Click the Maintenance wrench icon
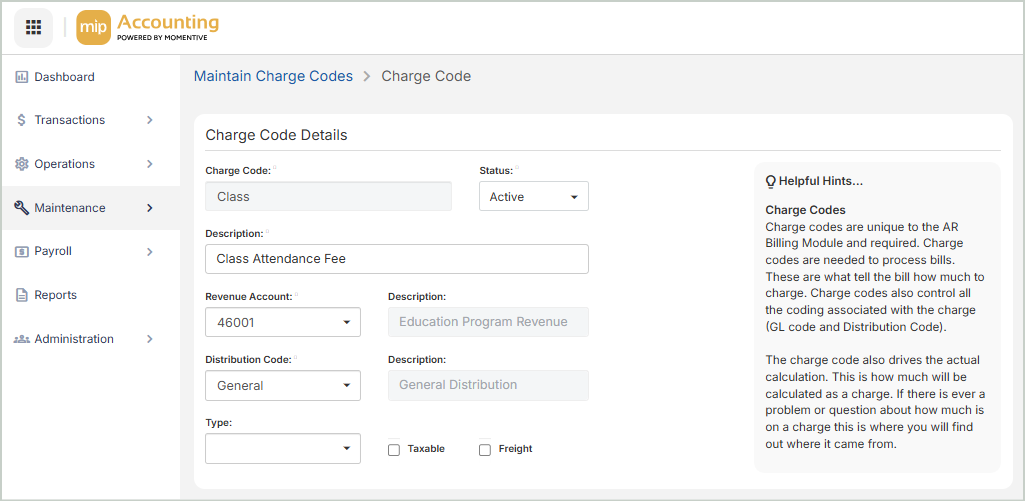Image resolution: width=1025 pixels, height=501 pixels. click(x=22, y=208)
